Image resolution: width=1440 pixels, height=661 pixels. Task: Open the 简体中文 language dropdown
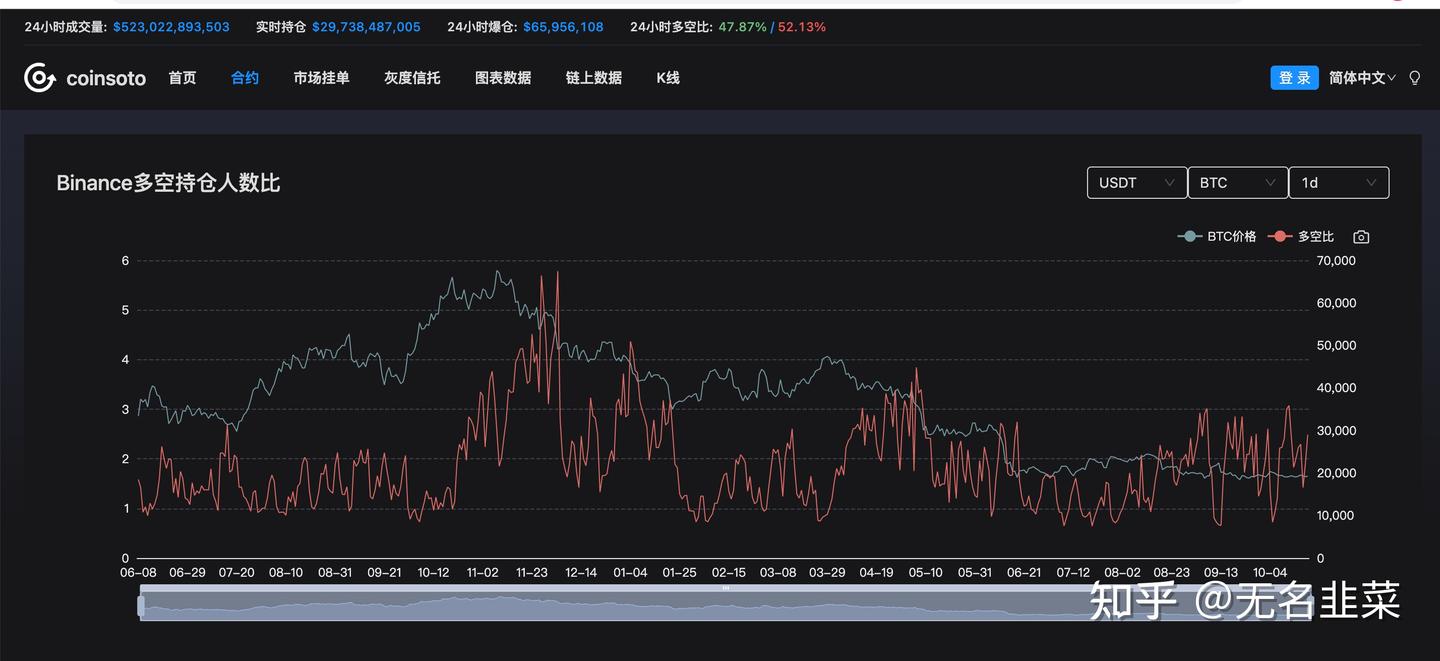click(x=1362, y=78)
